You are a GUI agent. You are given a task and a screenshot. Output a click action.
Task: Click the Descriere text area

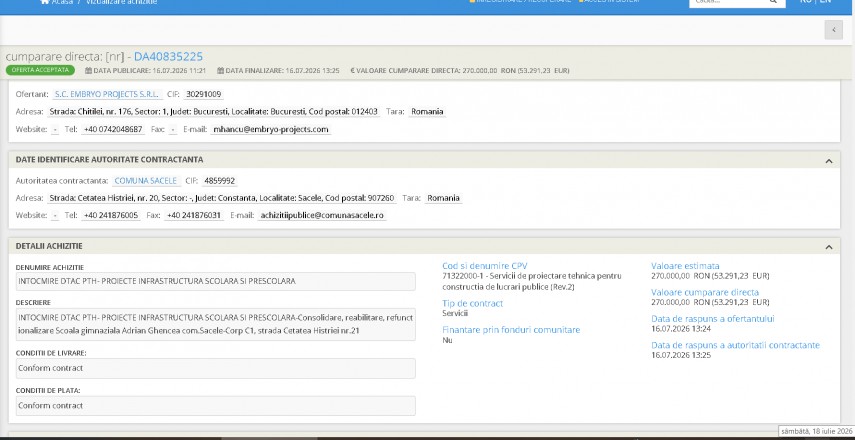[215, 324]
